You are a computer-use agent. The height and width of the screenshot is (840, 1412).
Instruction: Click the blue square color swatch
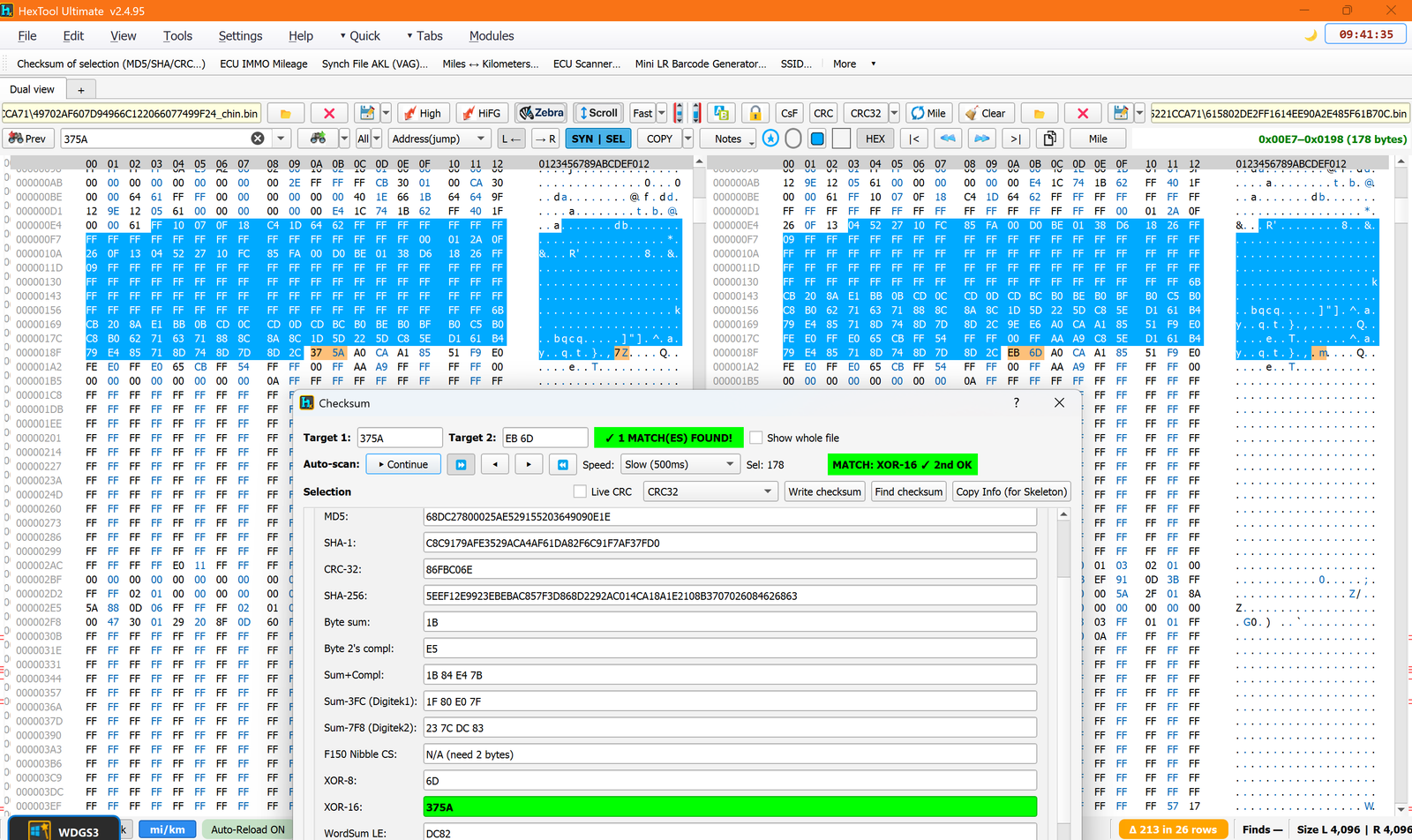point(817,139)
